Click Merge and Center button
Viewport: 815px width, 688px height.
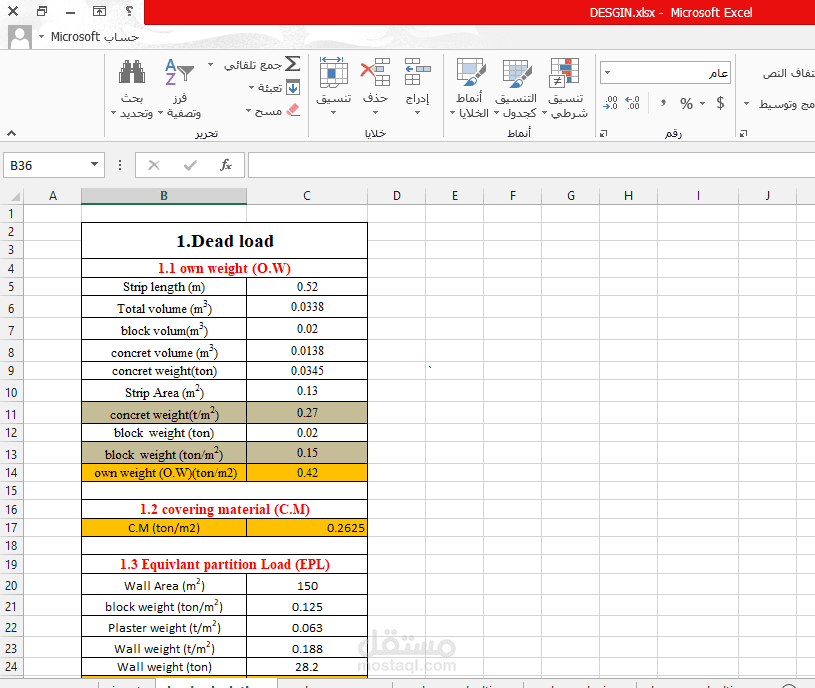(x=786, y=104)
